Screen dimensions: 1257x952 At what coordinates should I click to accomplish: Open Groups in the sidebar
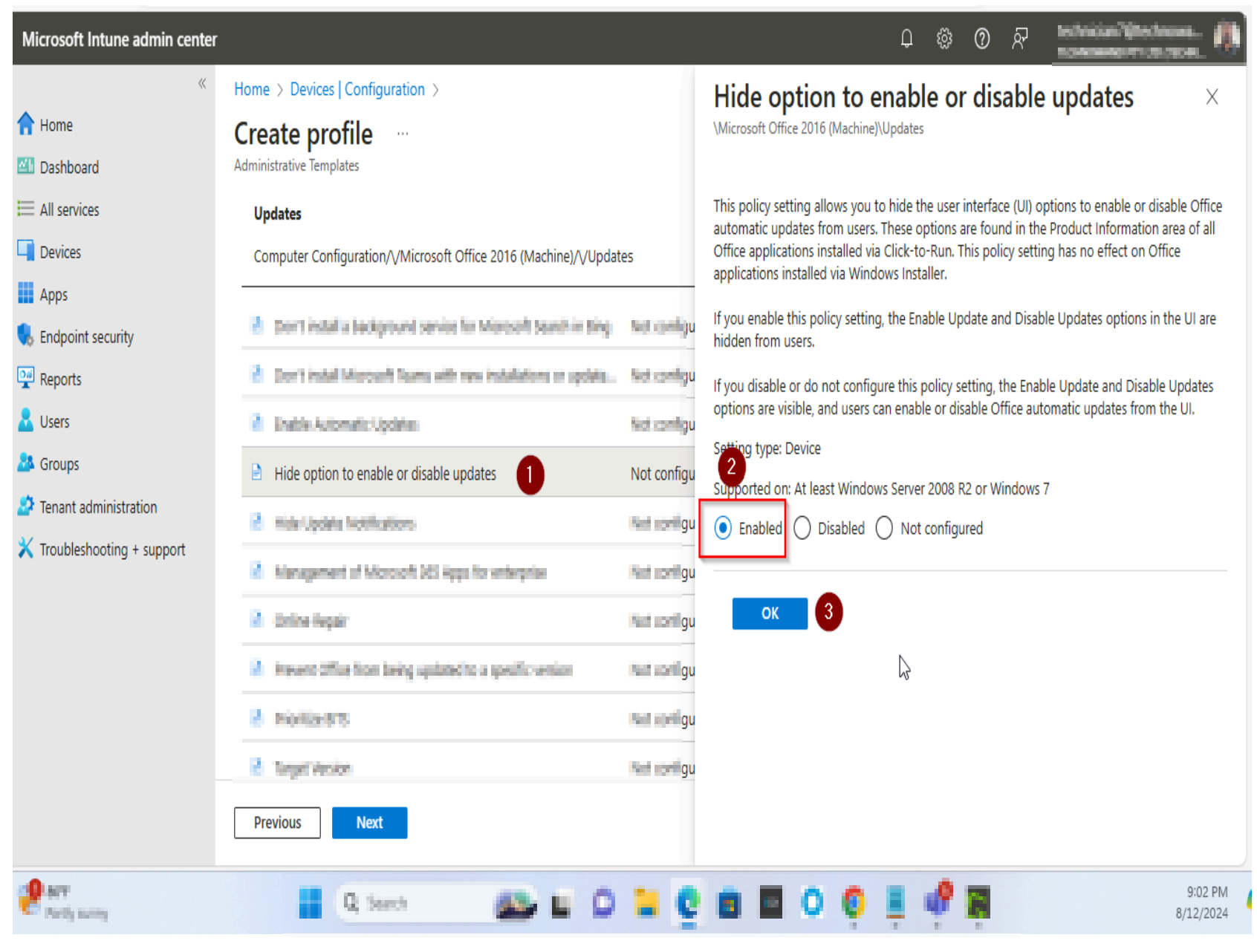[59, 464]
